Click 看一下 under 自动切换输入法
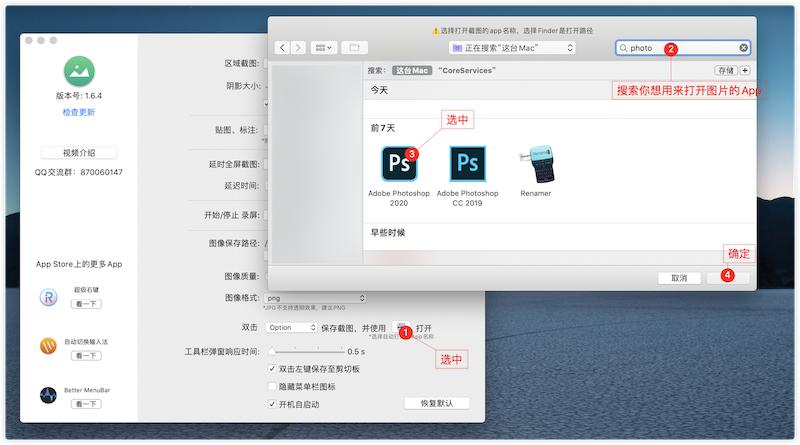Screen dimensions: 800x445 86,356
